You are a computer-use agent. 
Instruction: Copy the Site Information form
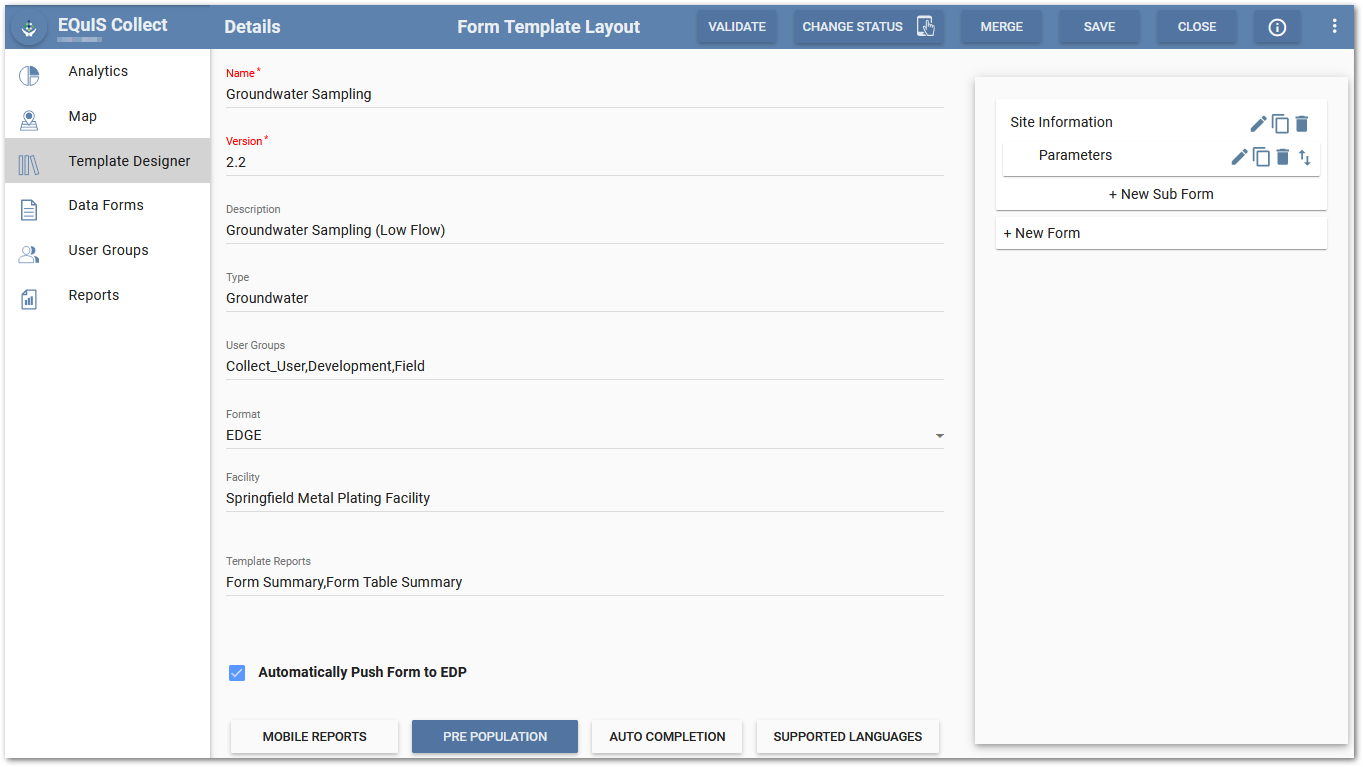(x=1281, y=123)
